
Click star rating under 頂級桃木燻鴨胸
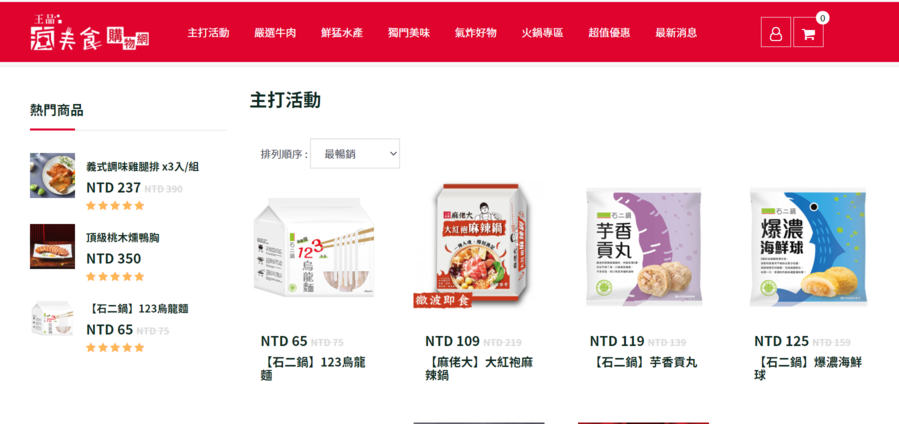[115, 277]
